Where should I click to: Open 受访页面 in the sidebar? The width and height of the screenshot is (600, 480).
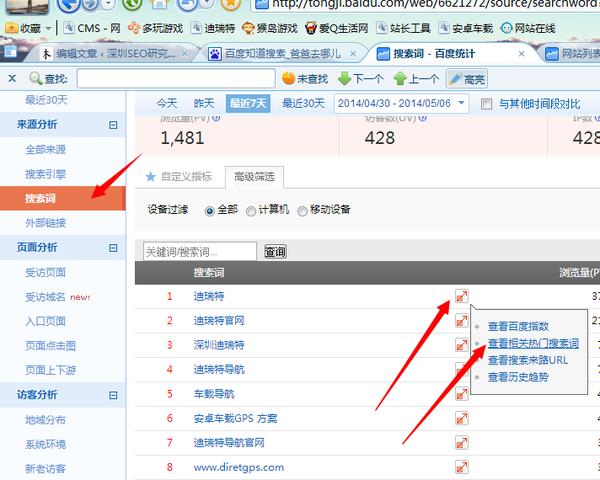pyautogui.click(x=46, y=272)
